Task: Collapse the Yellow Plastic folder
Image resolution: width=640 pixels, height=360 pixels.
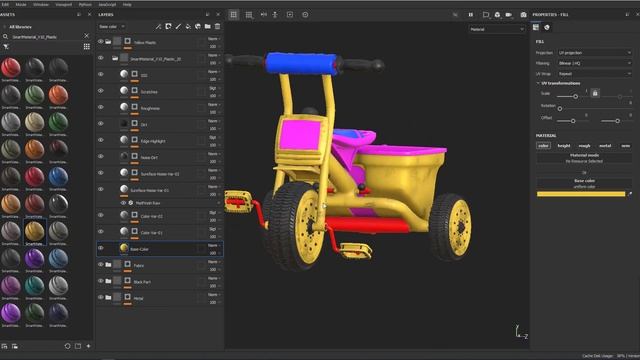Action: click(108, 42)
